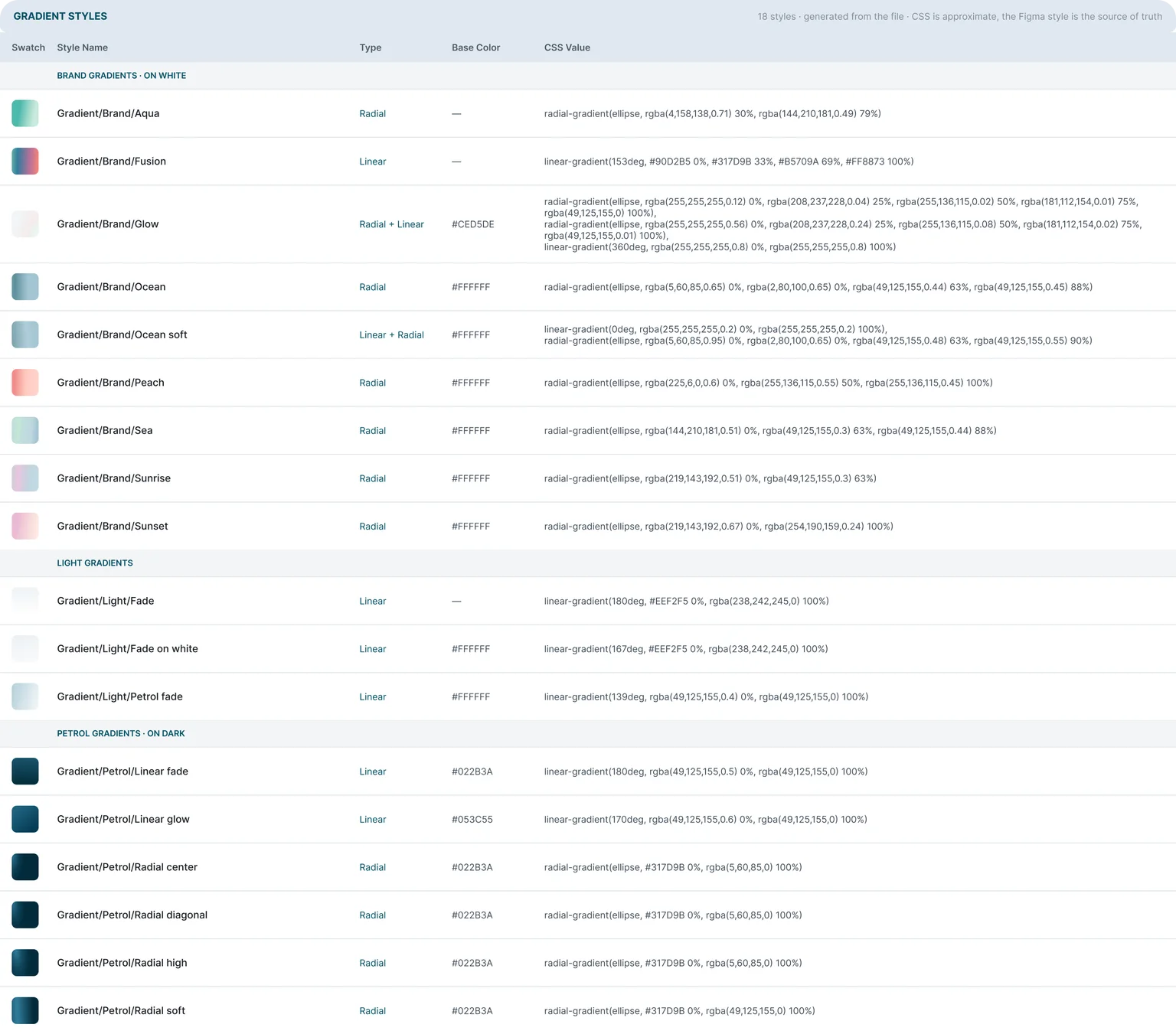
Task: Click the Gradient/Light/Fade on white name
Action: 128,649
